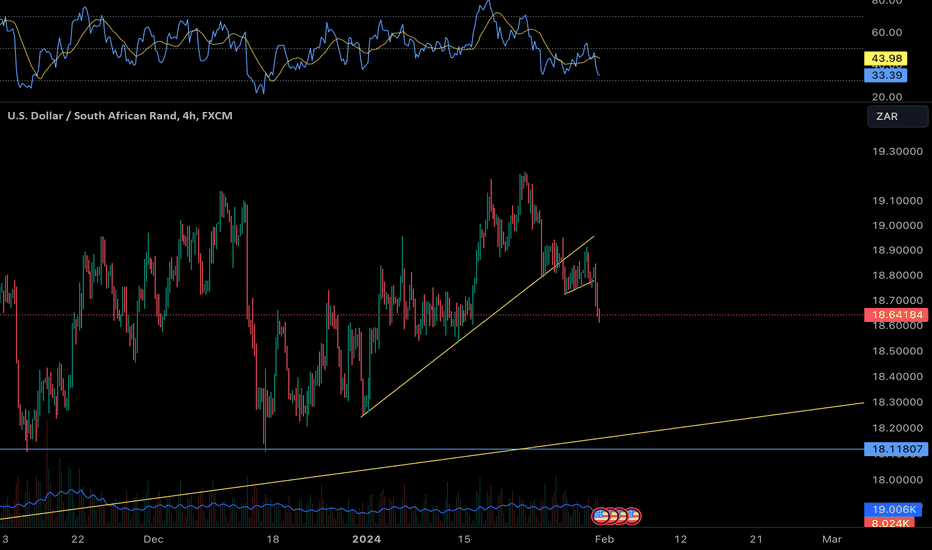Click the 60.00 RSI scale label
Screen dimensions: 932x550
pos(886,32)
